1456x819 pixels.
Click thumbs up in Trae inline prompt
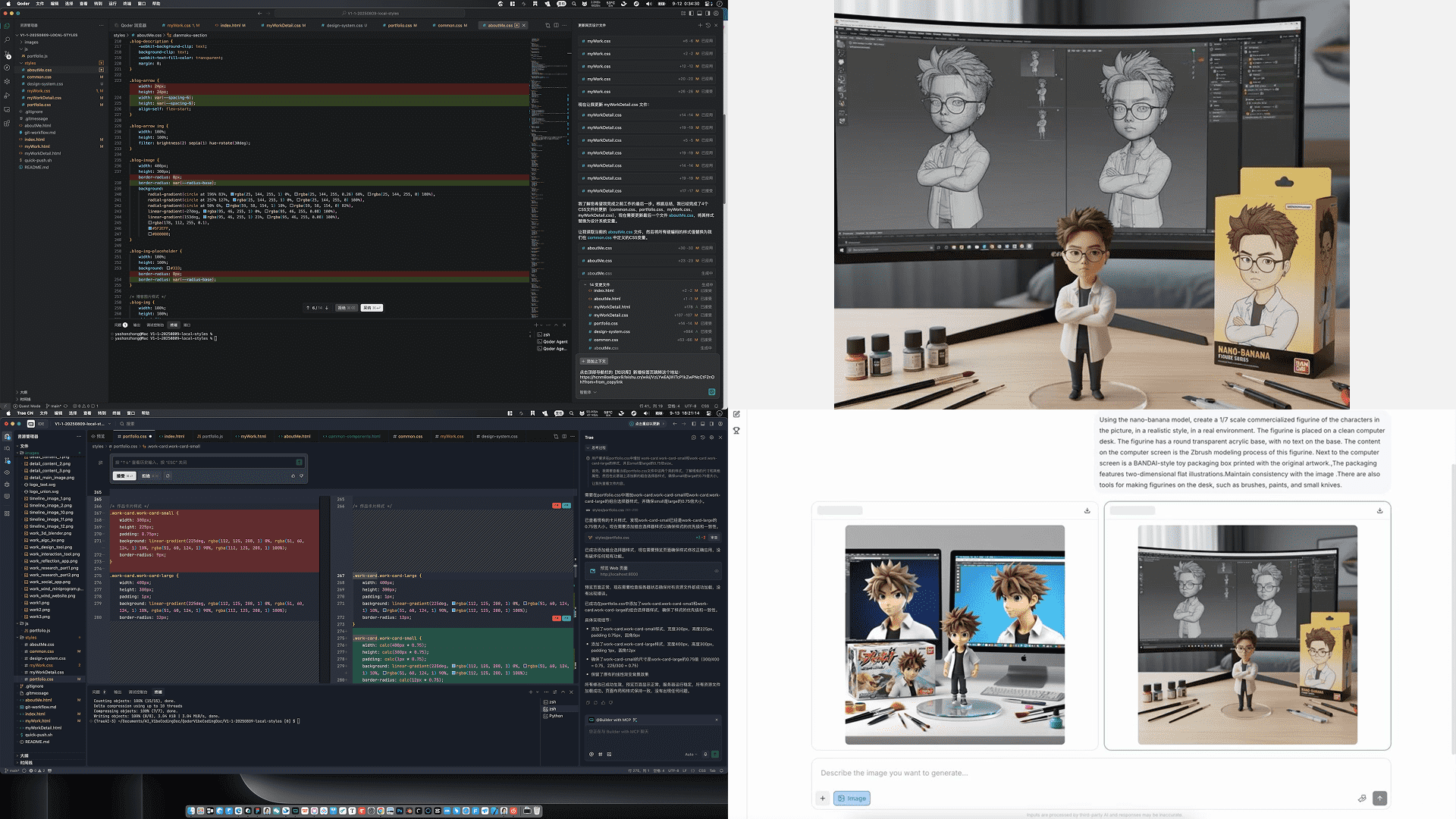pyautogui.click(x=293, y=476)
